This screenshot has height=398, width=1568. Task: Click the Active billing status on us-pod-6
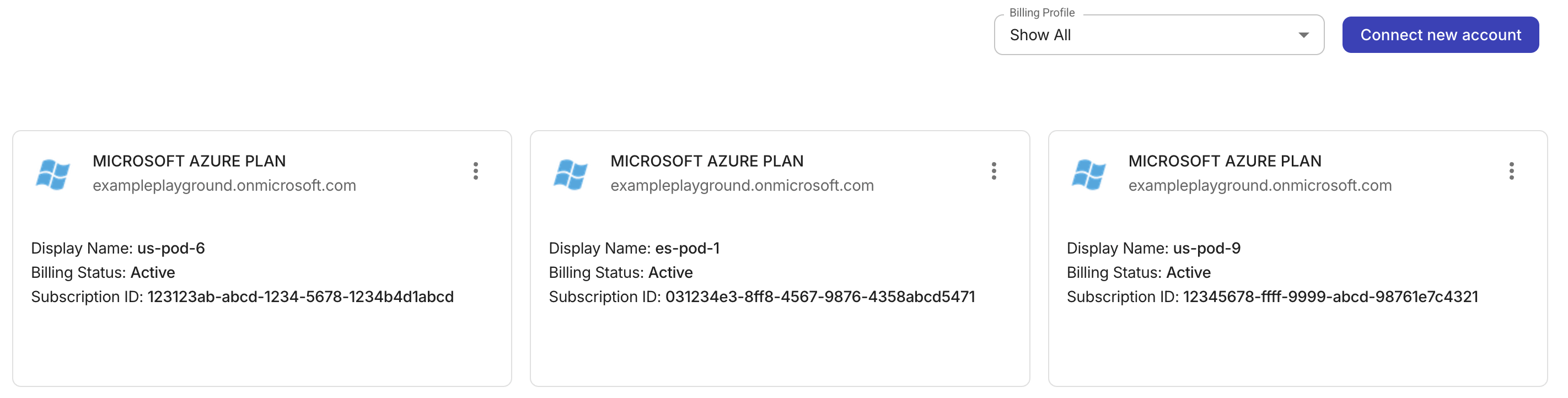coord(152,272)
